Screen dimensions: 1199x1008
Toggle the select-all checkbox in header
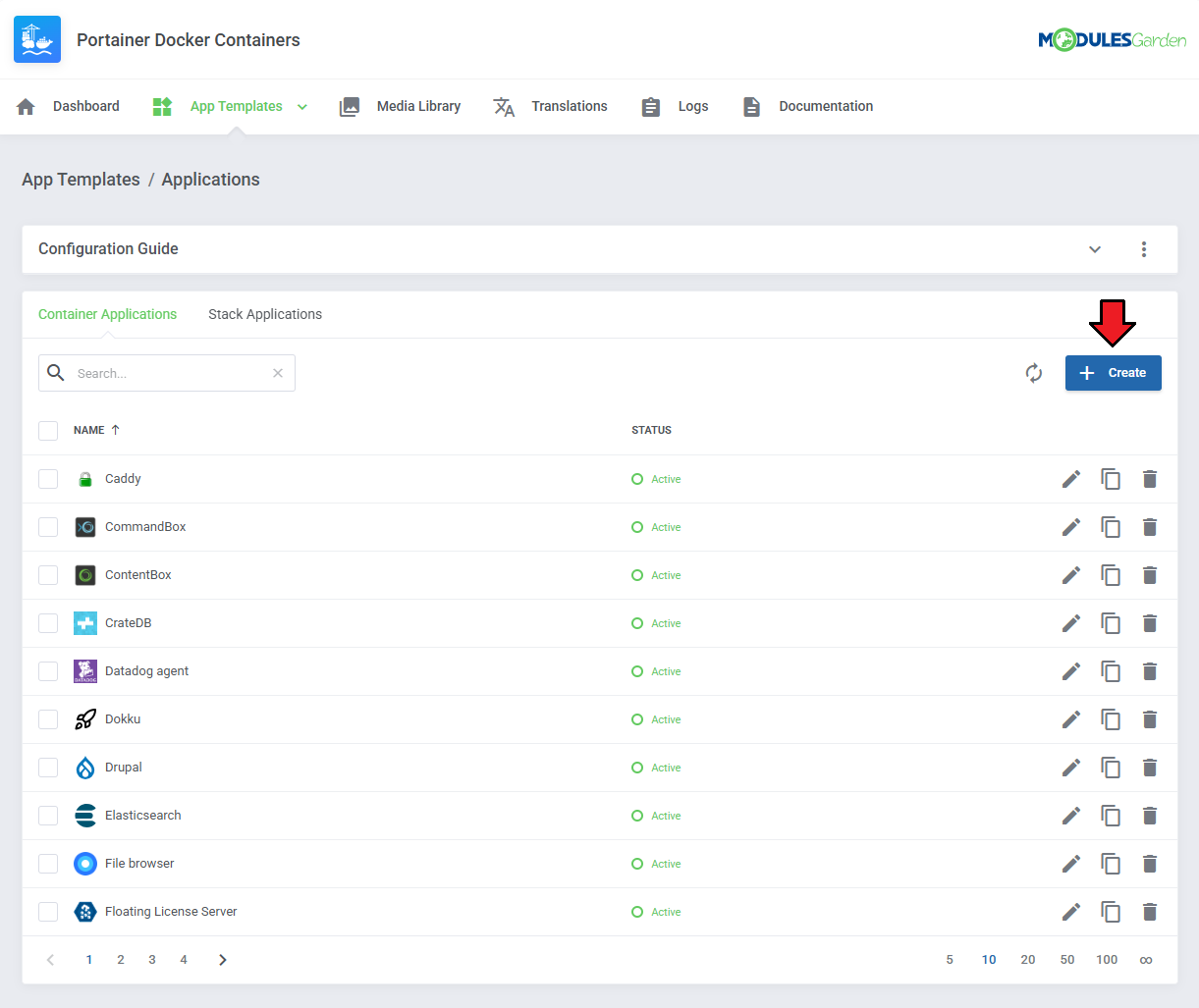(48, 430)
